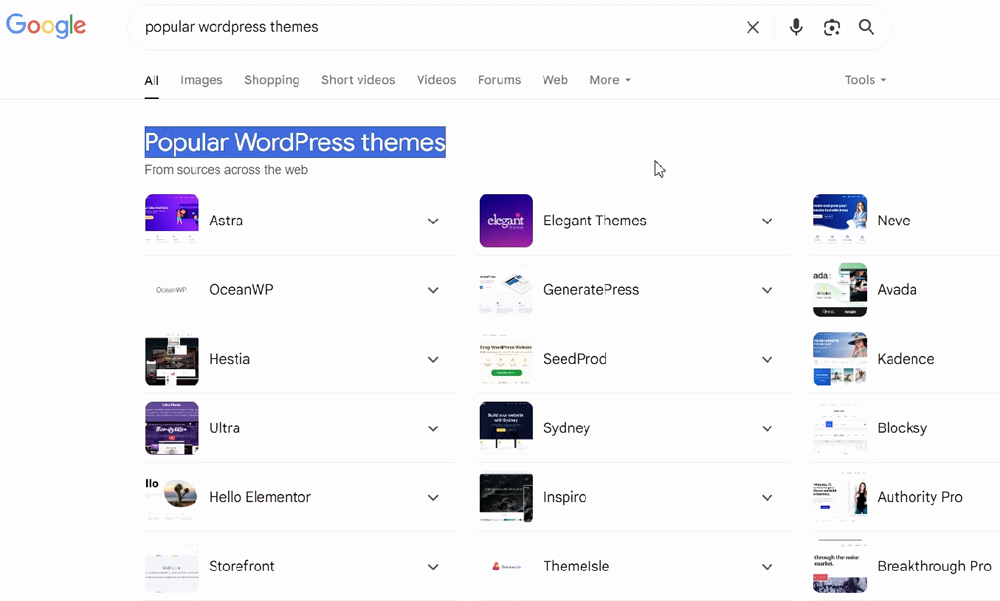Click the OceanWP logo thumbnail
1000x601 pixels.
pos(172,290)
